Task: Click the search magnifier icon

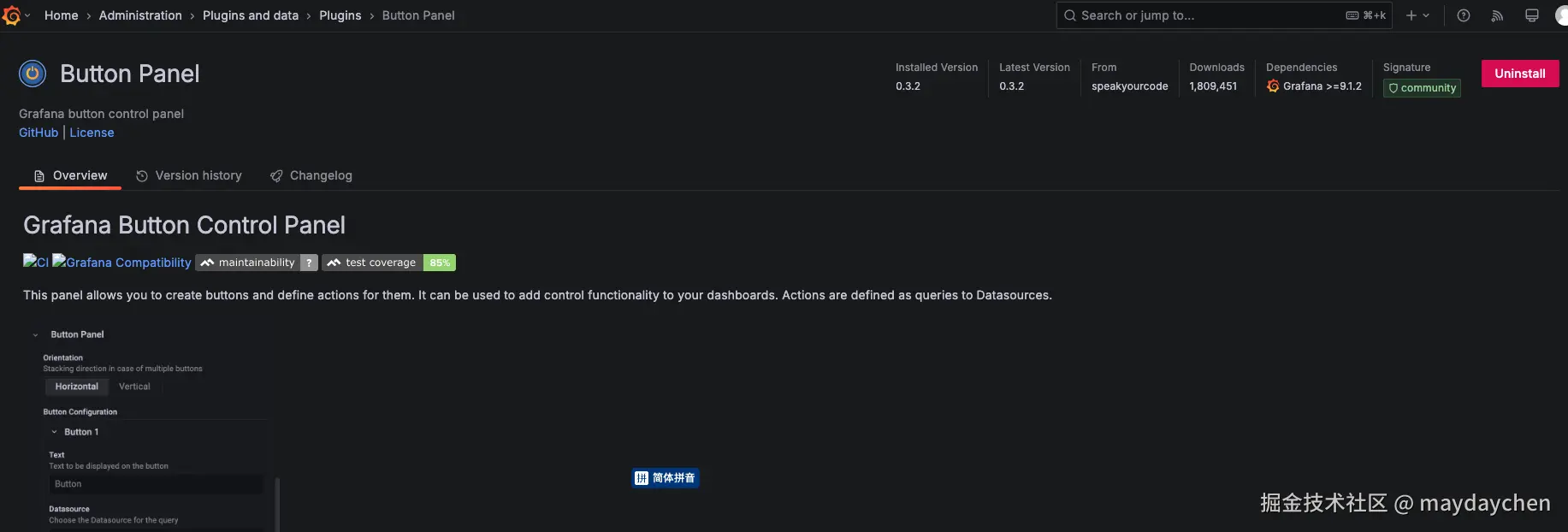Action: pyautogui.click(x=1069, y=15)
